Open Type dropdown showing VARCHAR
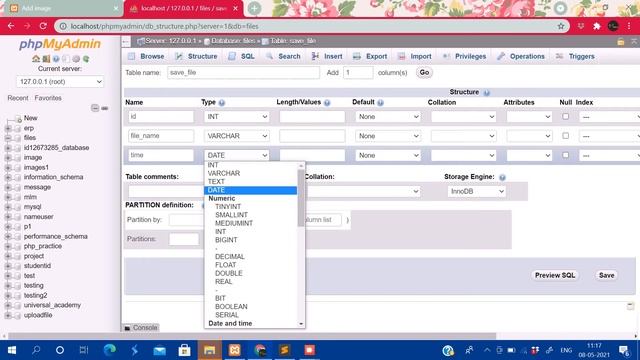The width and height of the screenshot is (640, 360). click(x=237, y=136)
